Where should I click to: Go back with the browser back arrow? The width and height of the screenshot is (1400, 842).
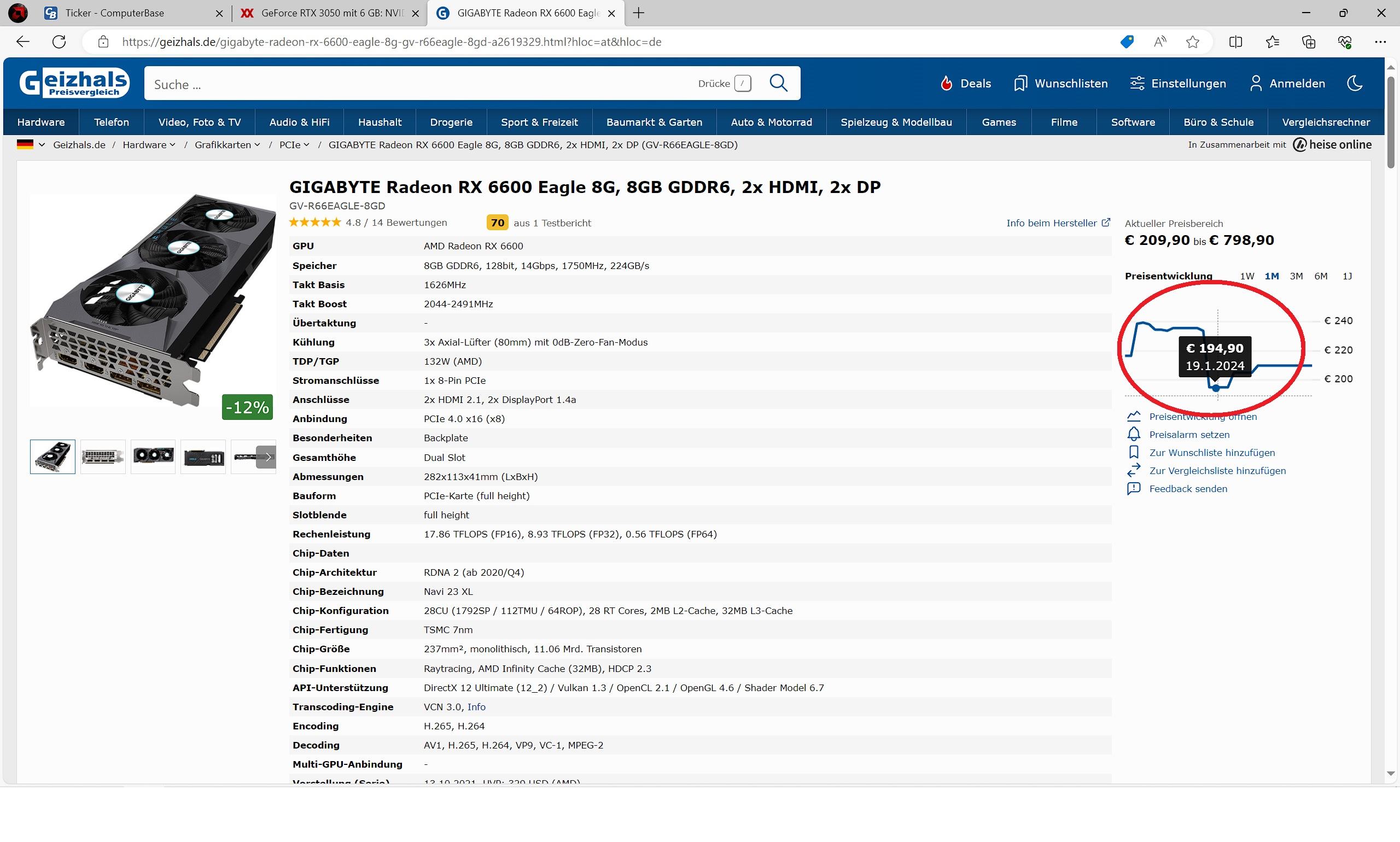tap(23, 42)
